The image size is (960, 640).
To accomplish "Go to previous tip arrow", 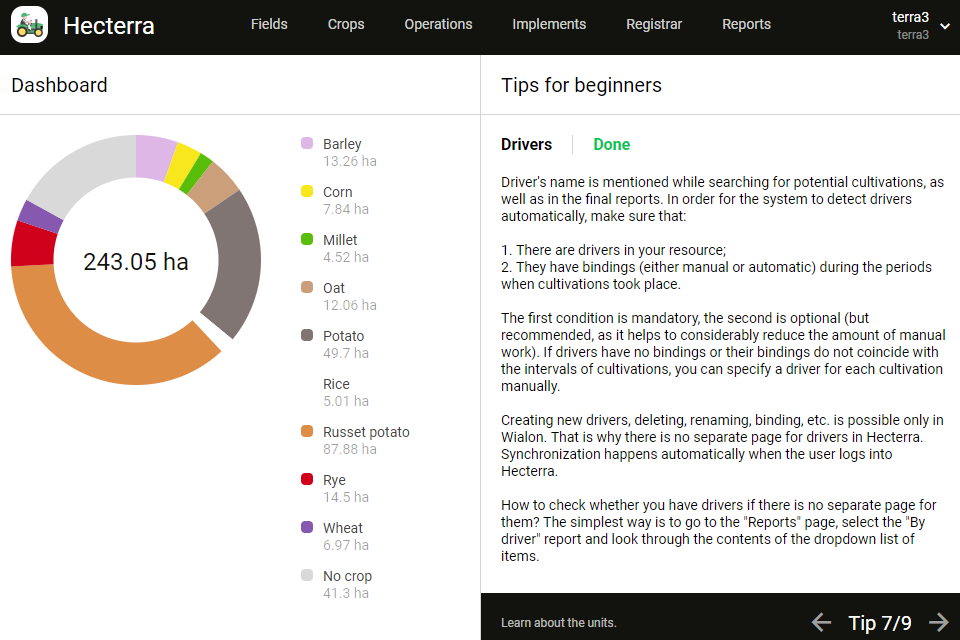I will [821, 623].
